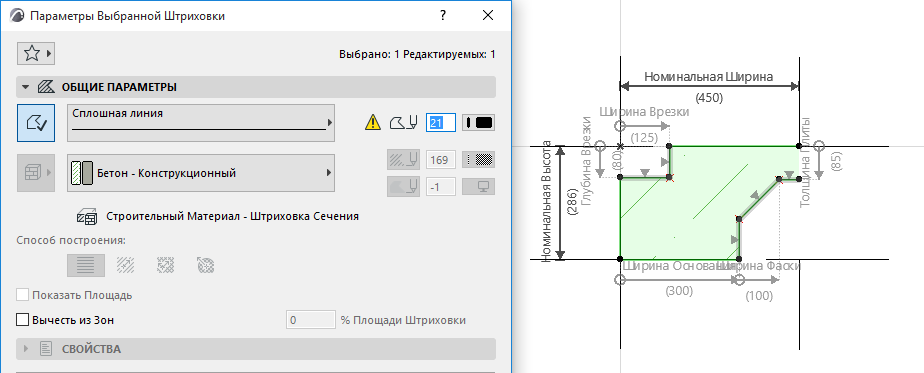Click the contour pen number field 21

tap(441, 123)
